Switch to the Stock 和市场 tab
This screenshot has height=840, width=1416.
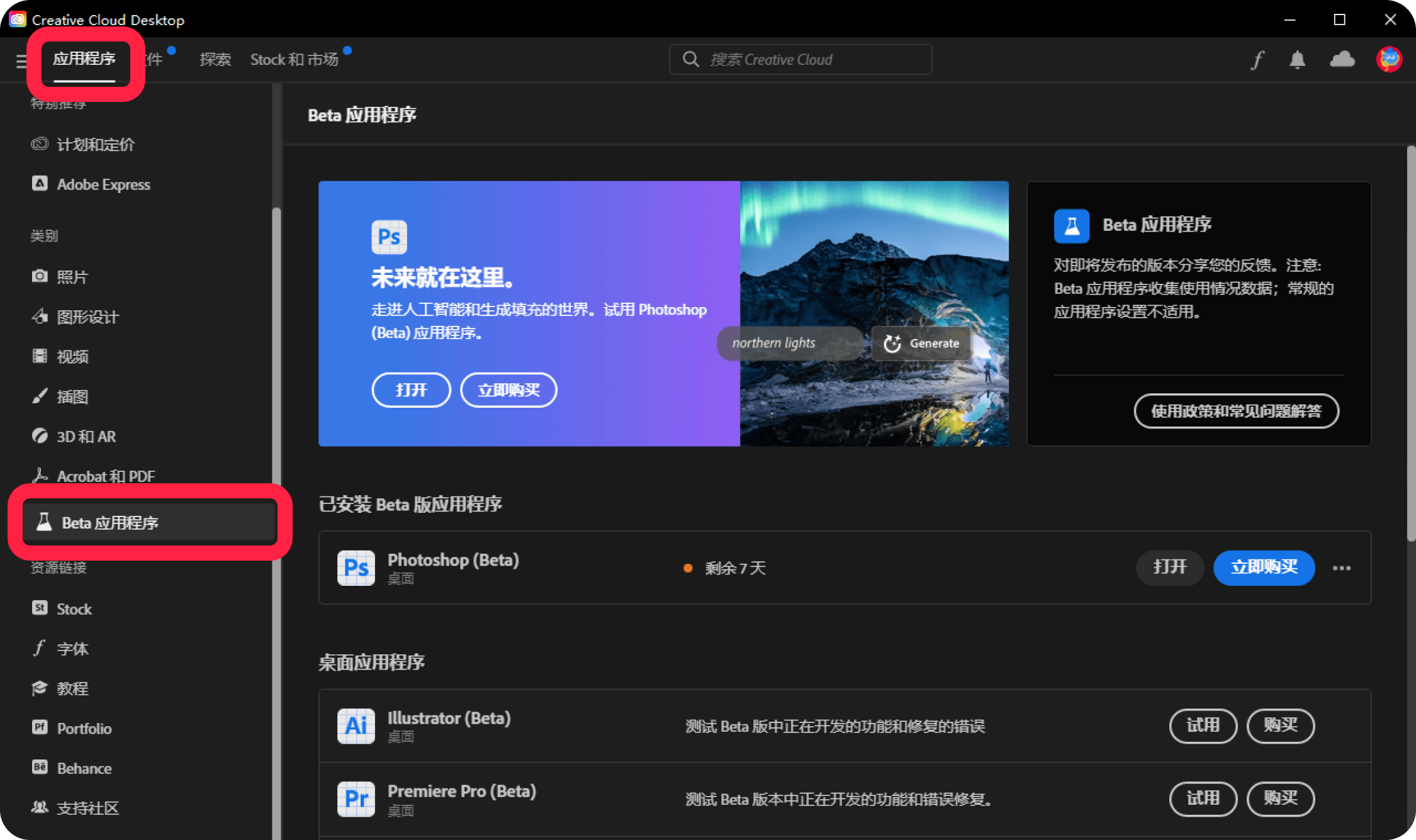[295, 59]
